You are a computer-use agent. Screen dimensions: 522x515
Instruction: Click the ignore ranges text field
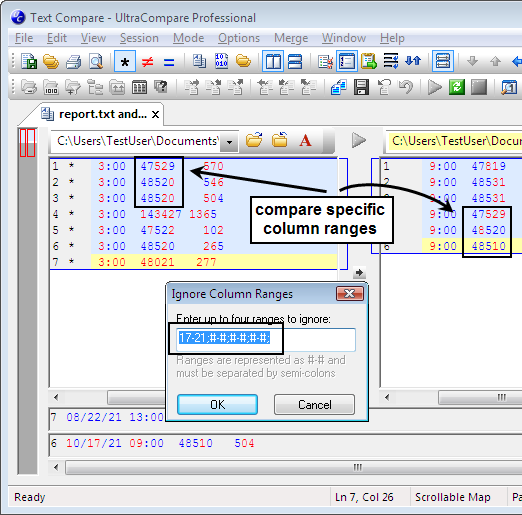point(266,340)
